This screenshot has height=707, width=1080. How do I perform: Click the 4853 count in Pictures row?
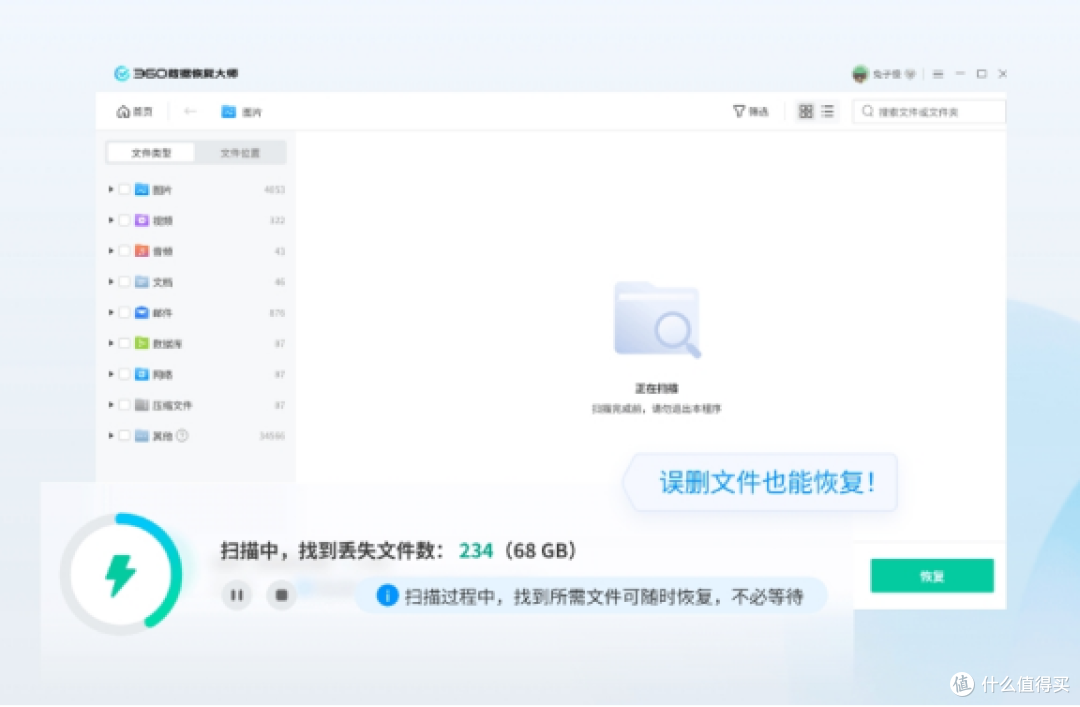pos(274,189)
